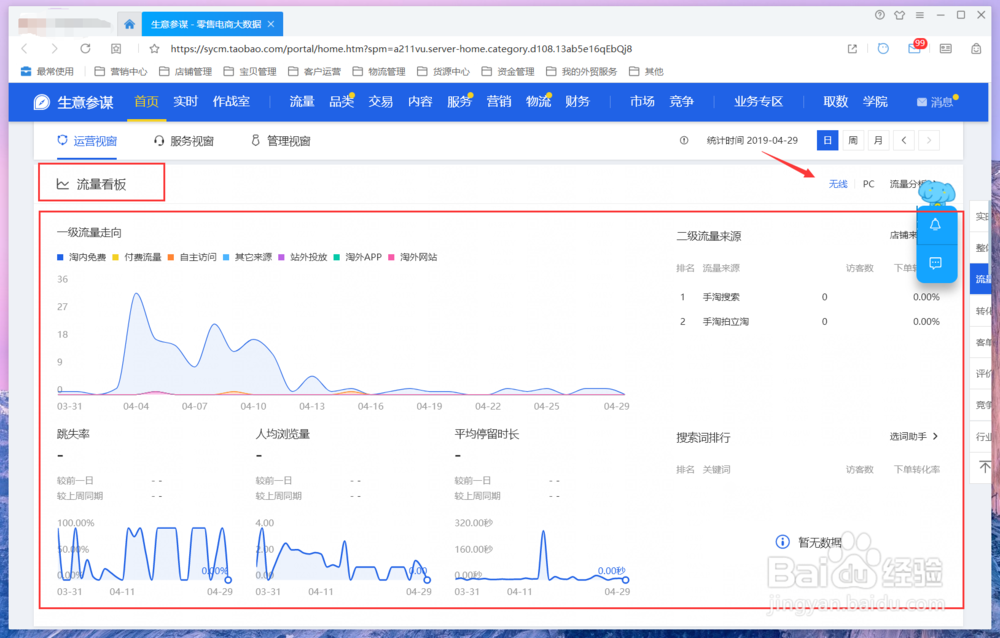
Task: Open the chat bubble floating button
Action: pos(936,263)
